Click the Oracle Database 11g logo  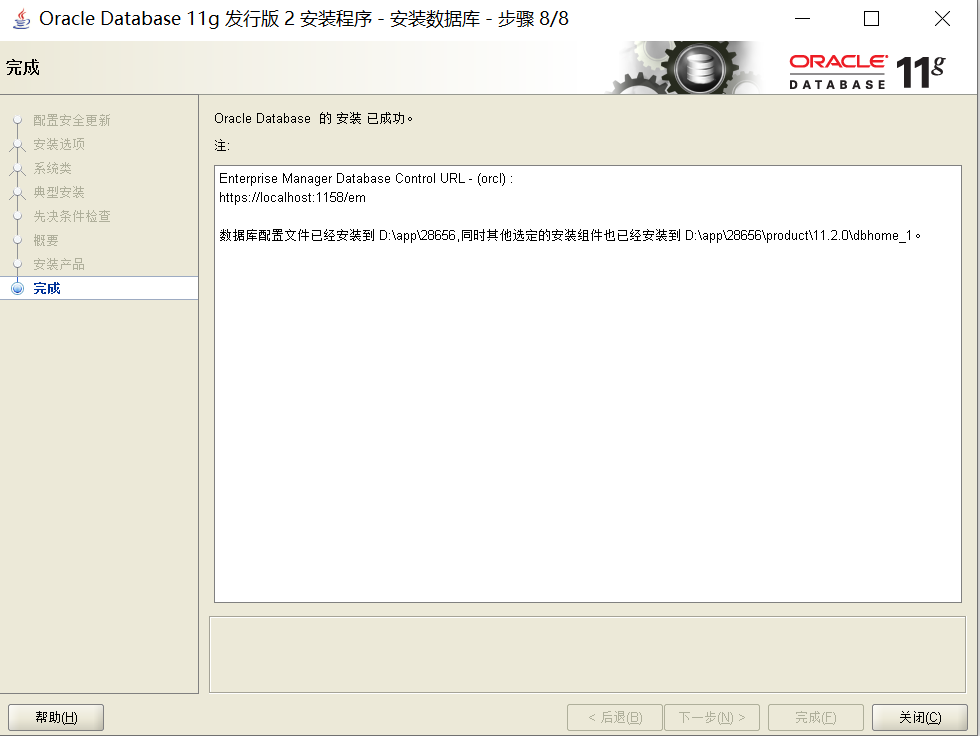point(867,71)
